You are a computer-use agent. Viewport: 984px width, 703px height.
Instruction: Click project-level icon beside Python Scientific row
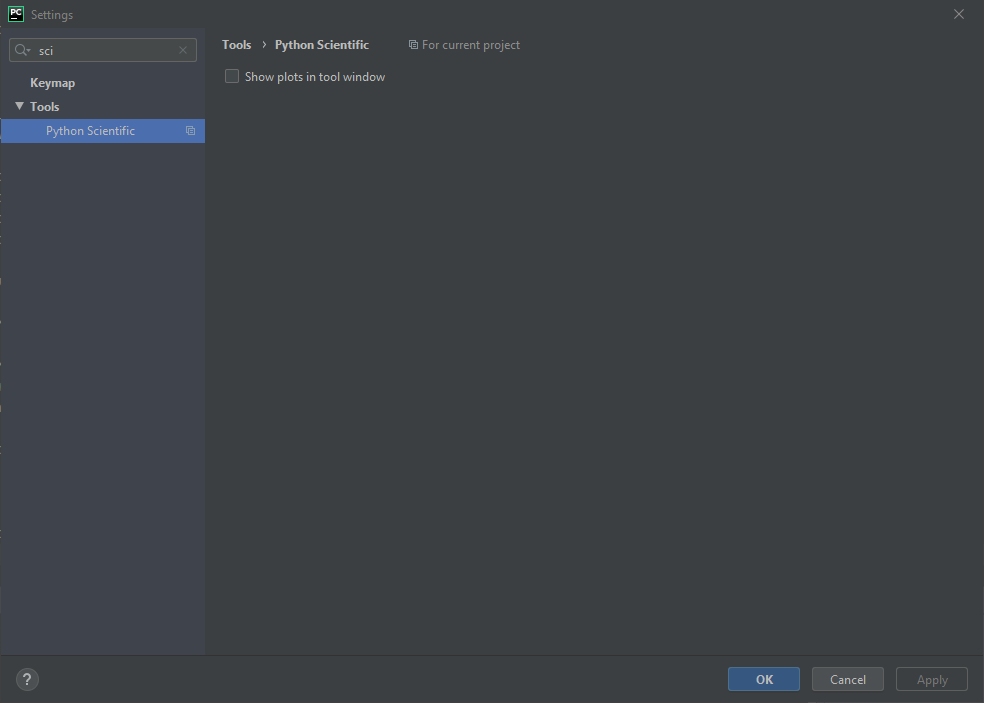190,131
